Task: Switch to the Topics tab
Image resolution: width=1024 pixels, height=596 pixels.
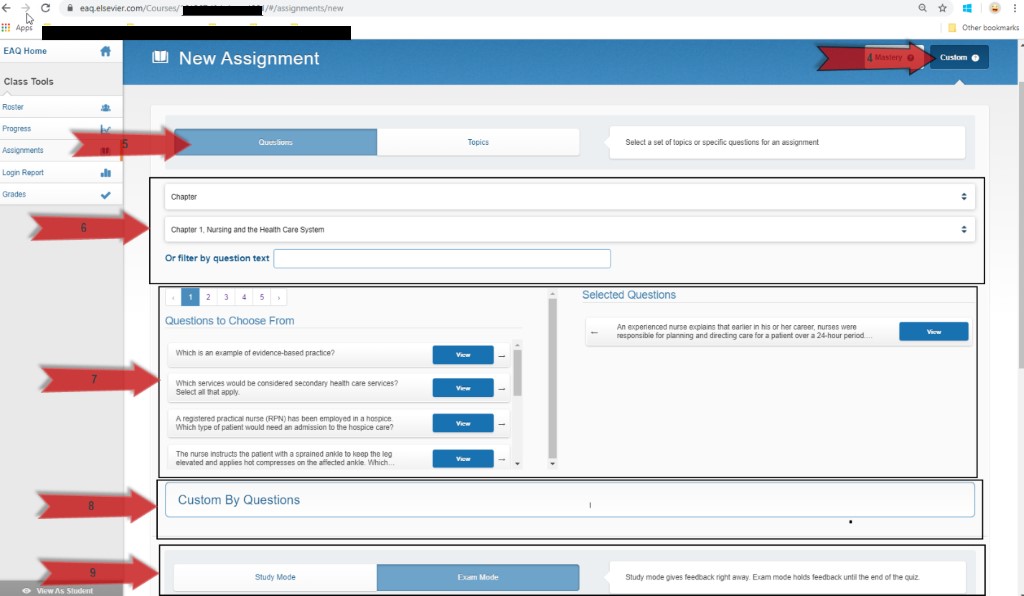Action: pos(478,142)
